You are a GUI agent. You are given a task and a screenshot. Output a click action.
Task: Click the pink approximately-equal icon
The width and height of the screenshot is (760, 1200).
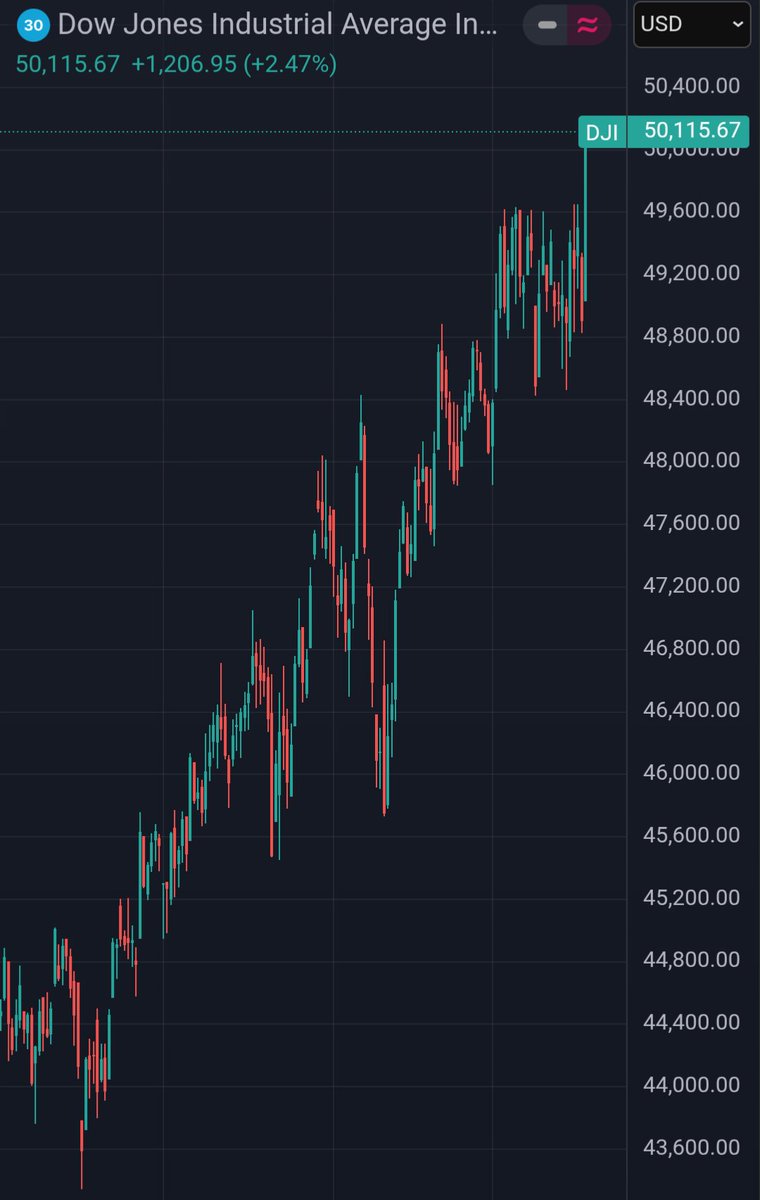click(588, 25)
